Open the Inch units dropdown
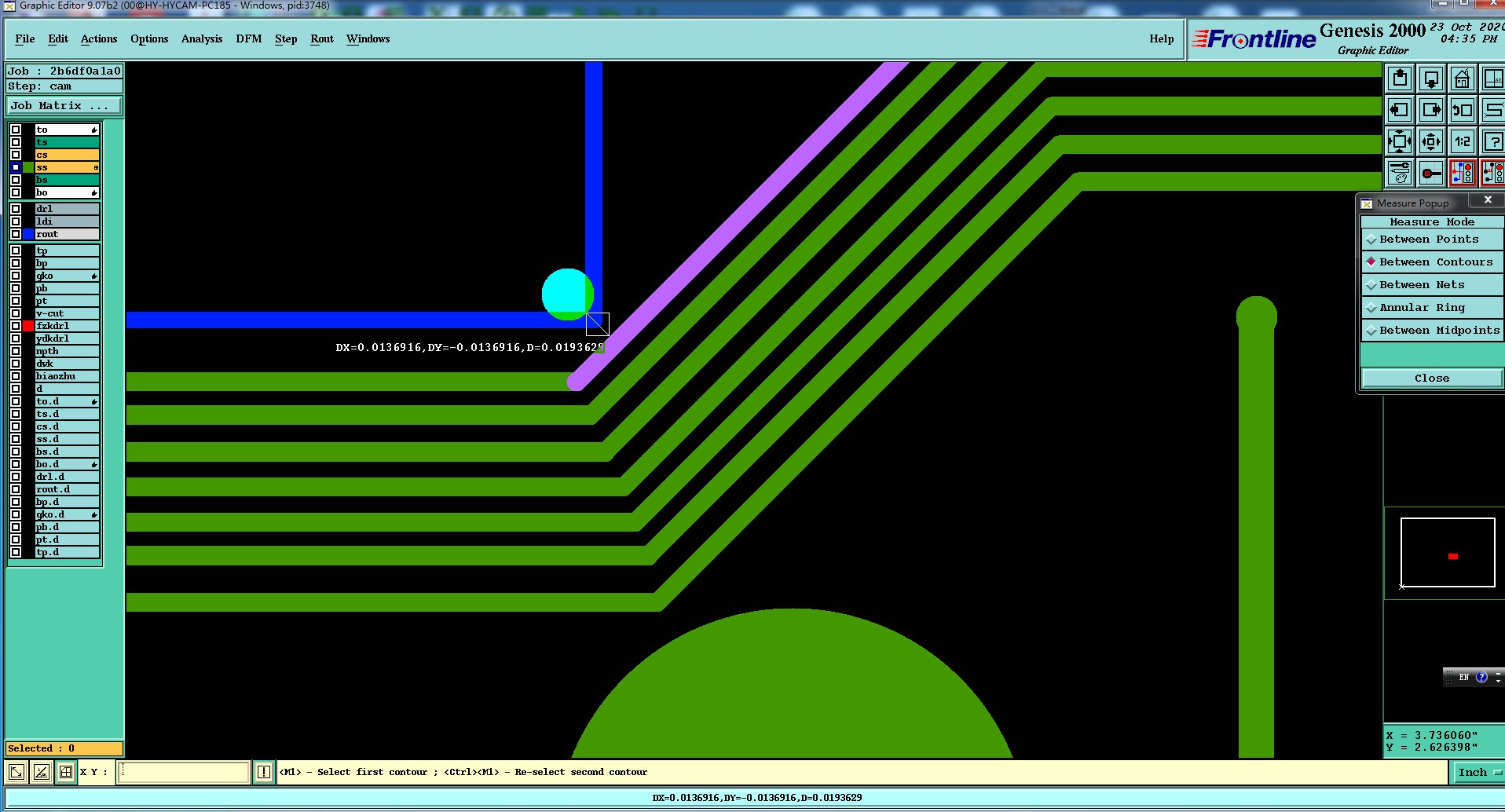The width and height of the screenshot is (1505, 812). click(1478, 772)
